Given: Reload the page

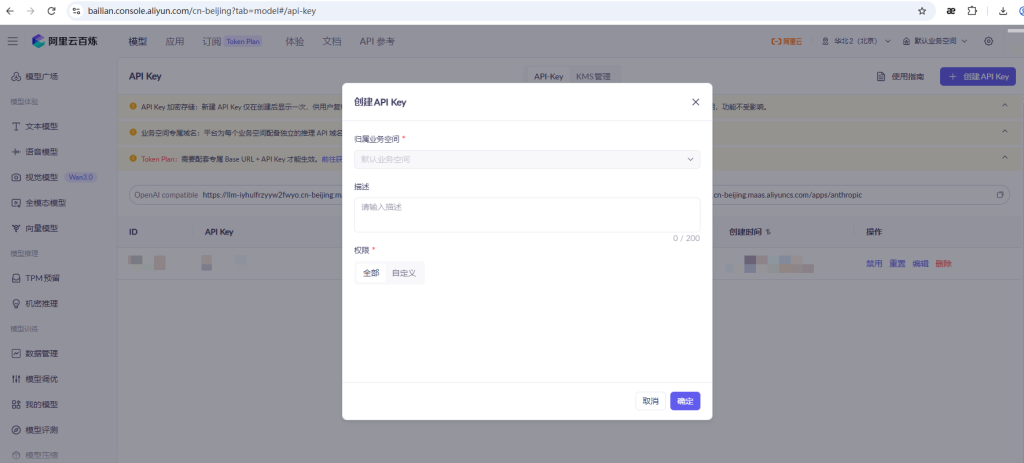Looking at the screenshot, I should tap(52, 11).
